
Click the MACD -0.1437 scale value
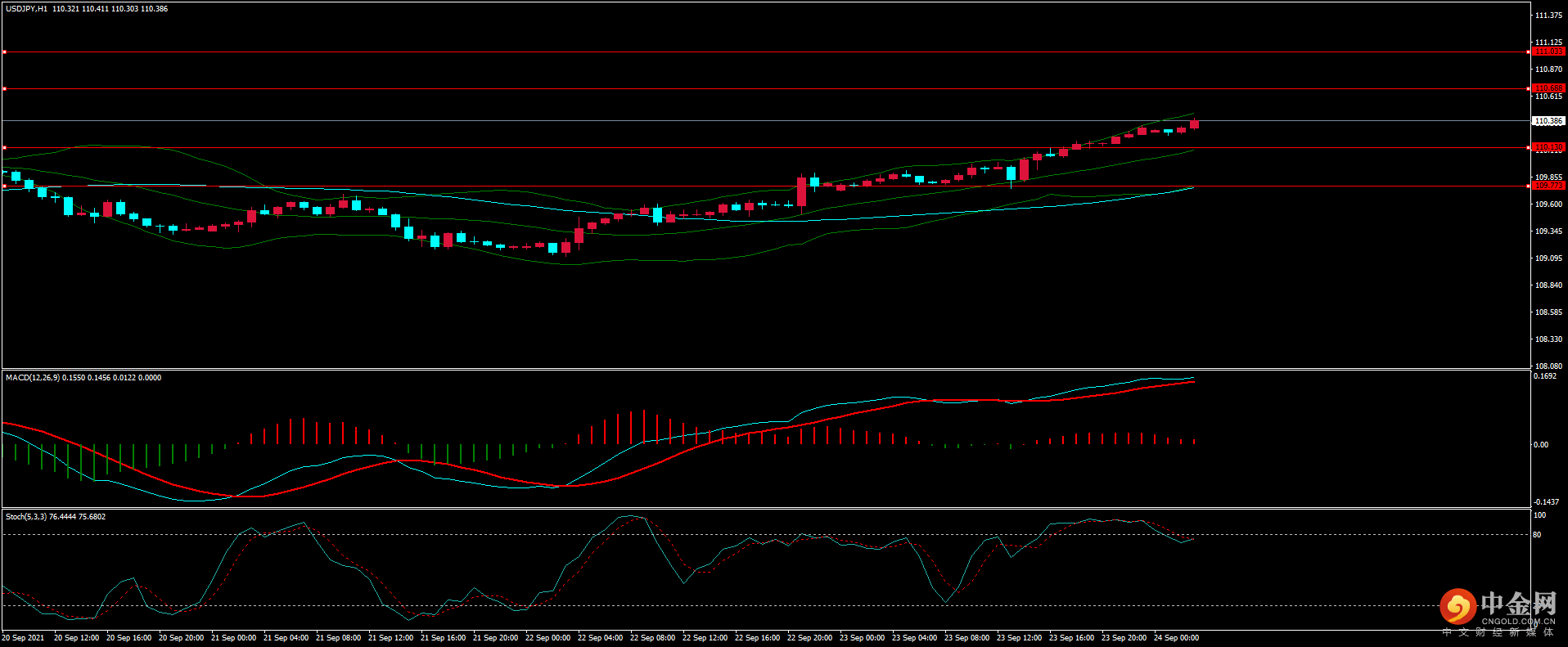[x=1546, y=502]
